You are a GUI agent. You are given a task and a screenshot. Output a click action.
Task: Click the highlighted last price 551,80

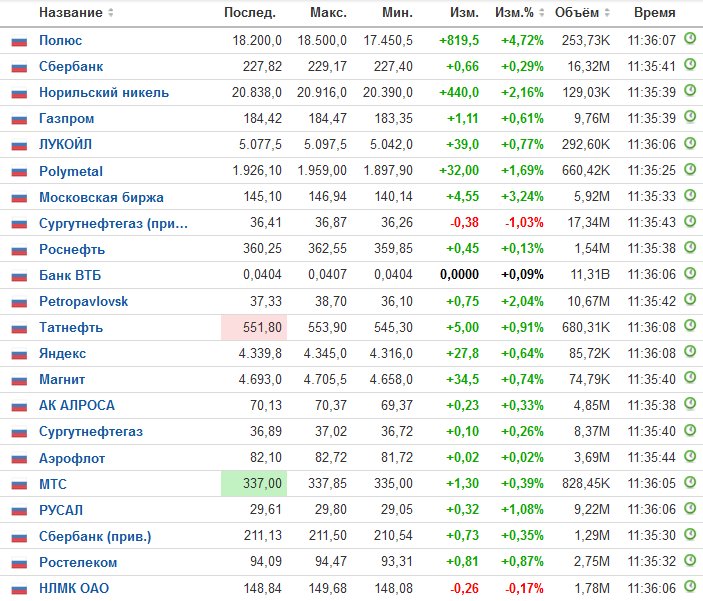(x=254, y=327)
